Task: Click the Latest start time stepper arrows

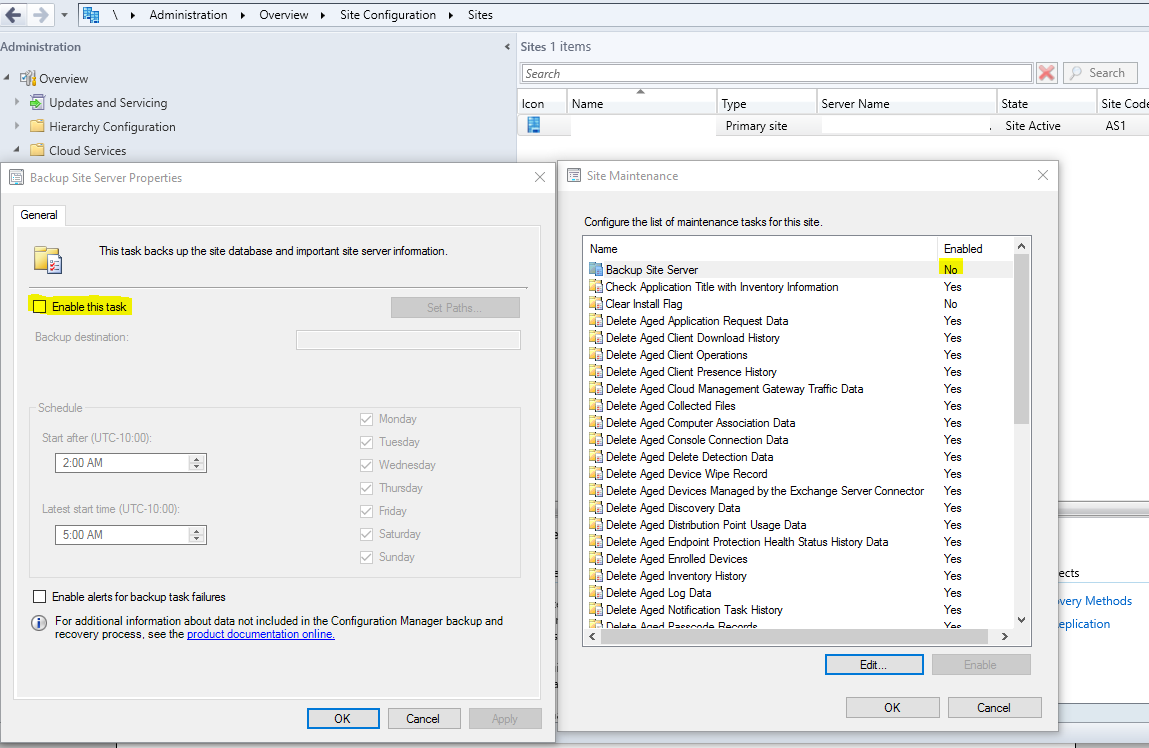Action: pos(196,535)
